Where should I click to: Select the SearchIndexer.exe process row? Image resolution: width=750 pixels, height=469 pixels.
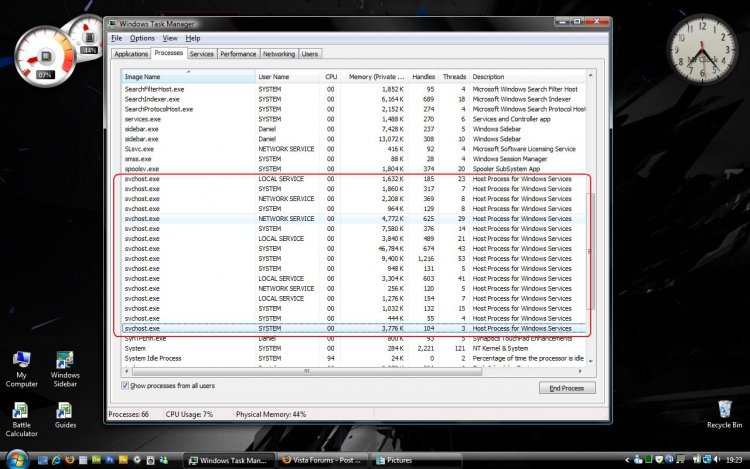tap(354, 99)
